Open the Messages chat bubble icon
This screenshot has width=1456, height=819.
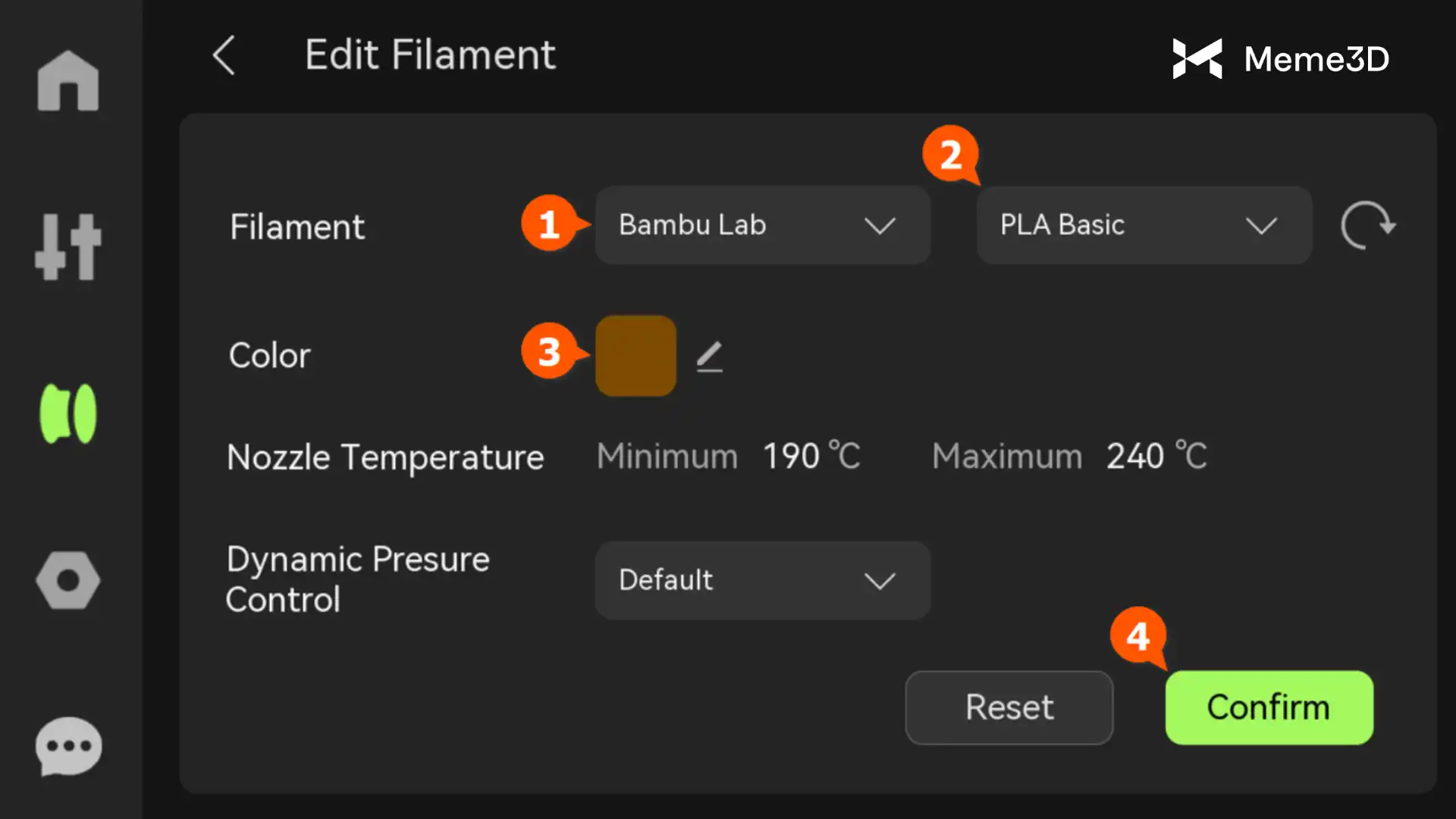(x=68, y=746)
